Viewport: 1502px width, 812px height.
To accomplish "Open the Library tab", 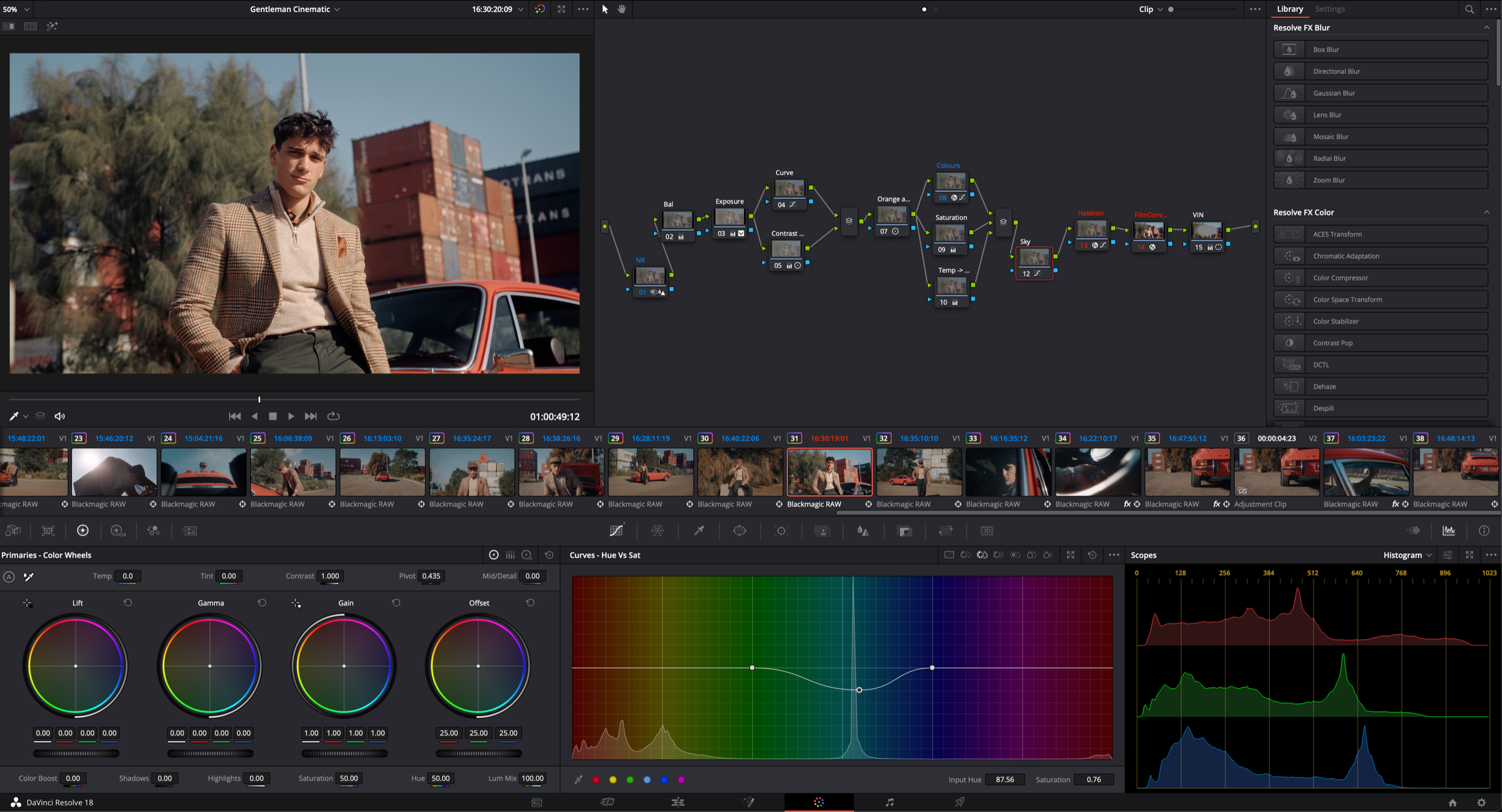I will (1290, 9).
